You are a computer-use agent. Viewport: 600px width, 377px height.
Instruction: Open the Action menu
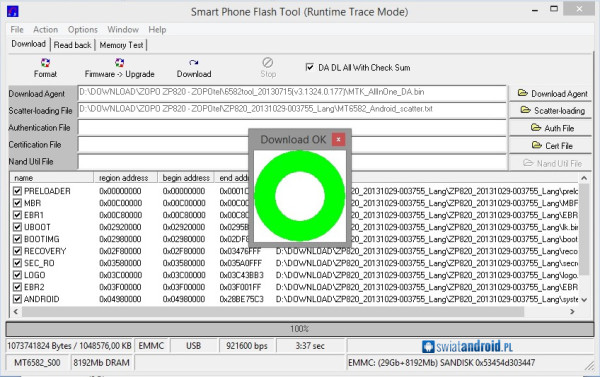[46, 29]
